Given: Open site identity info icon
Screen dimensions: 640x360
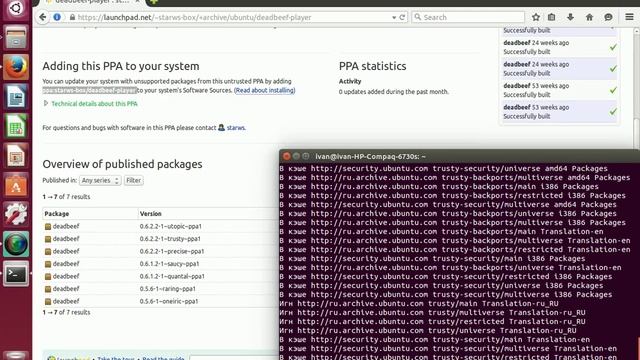Looking at the screenshot, I should point(57,17).
